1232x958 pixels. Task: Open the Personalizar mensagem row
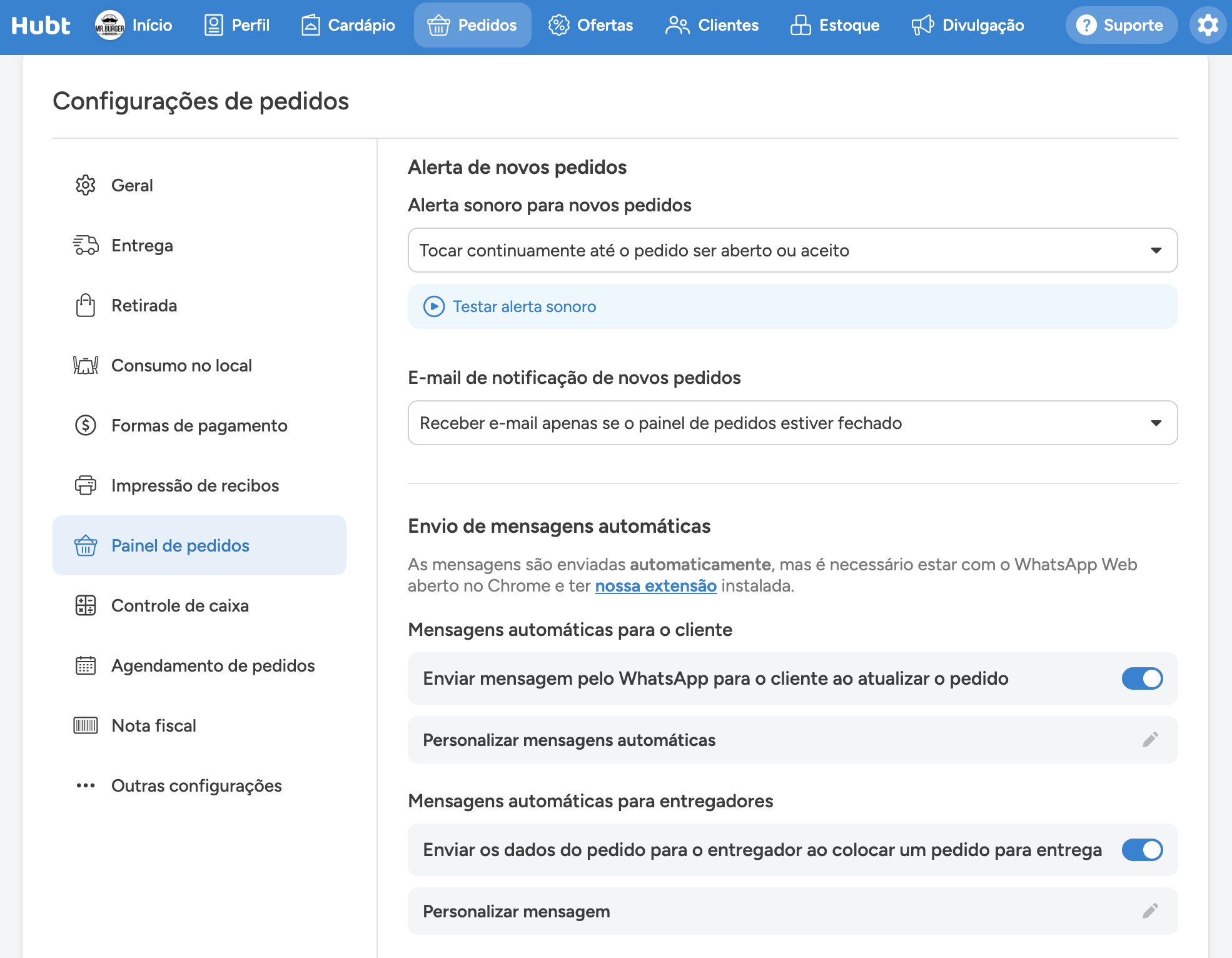coord(792,911)
